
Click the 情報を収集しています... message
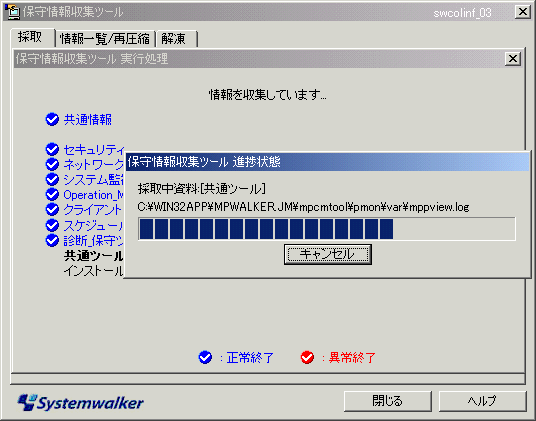pos(268,95)
